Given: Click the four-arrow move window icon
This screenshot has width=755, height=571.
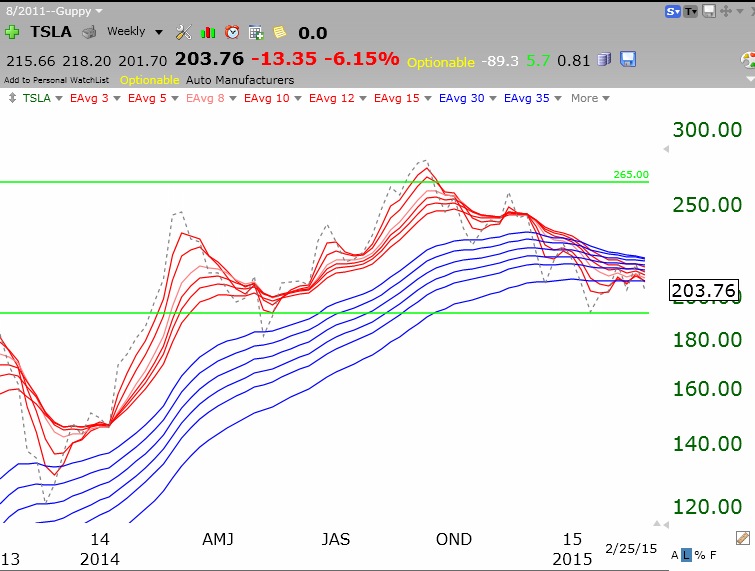Looking at the screenshot, I should tap(726, 11).
